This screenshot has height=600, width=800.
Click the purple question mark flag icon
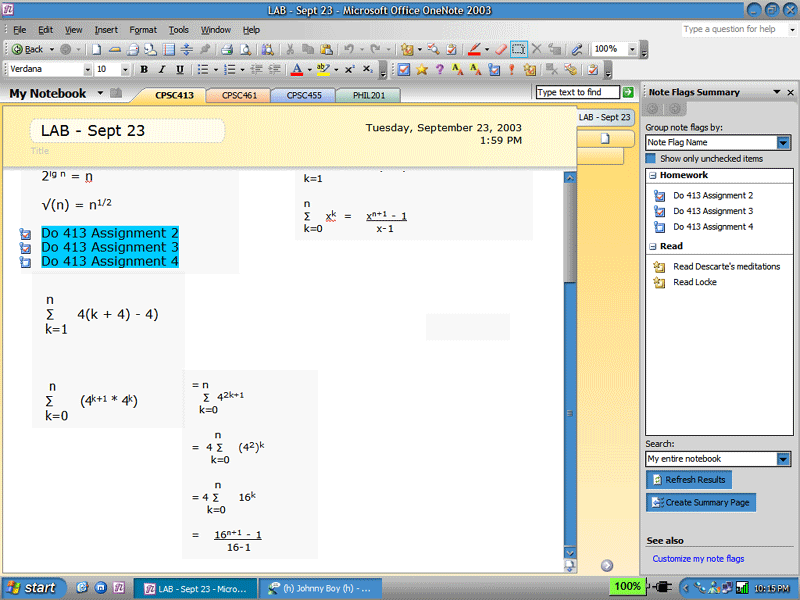[x=439, y=70]
